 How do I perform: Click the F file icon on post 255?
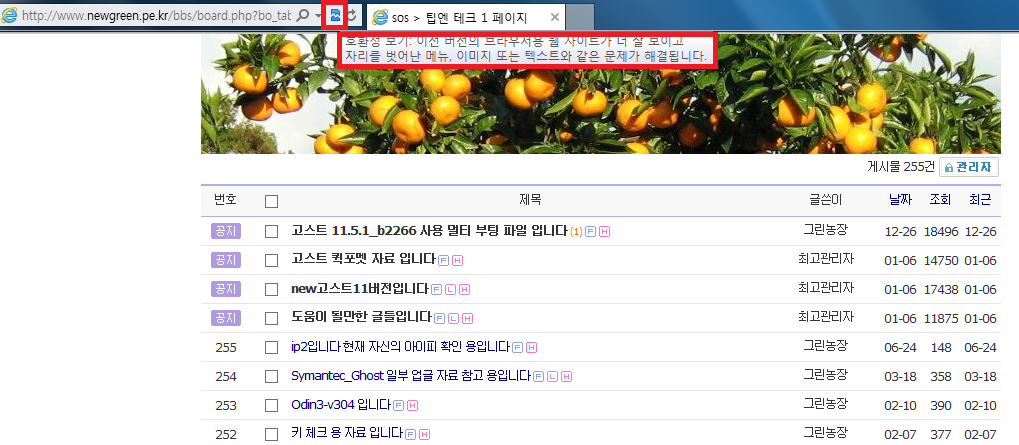(x=517, y=347)
